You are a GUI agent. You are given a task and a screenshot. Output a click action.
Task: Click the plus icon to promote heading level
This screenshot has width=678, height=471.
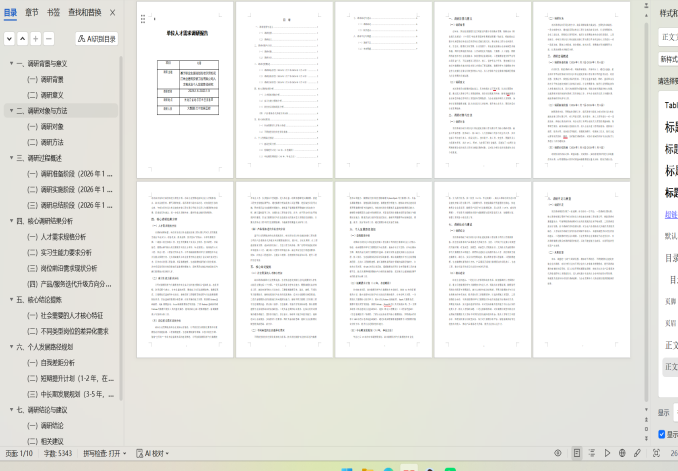(x=36, y=39)
